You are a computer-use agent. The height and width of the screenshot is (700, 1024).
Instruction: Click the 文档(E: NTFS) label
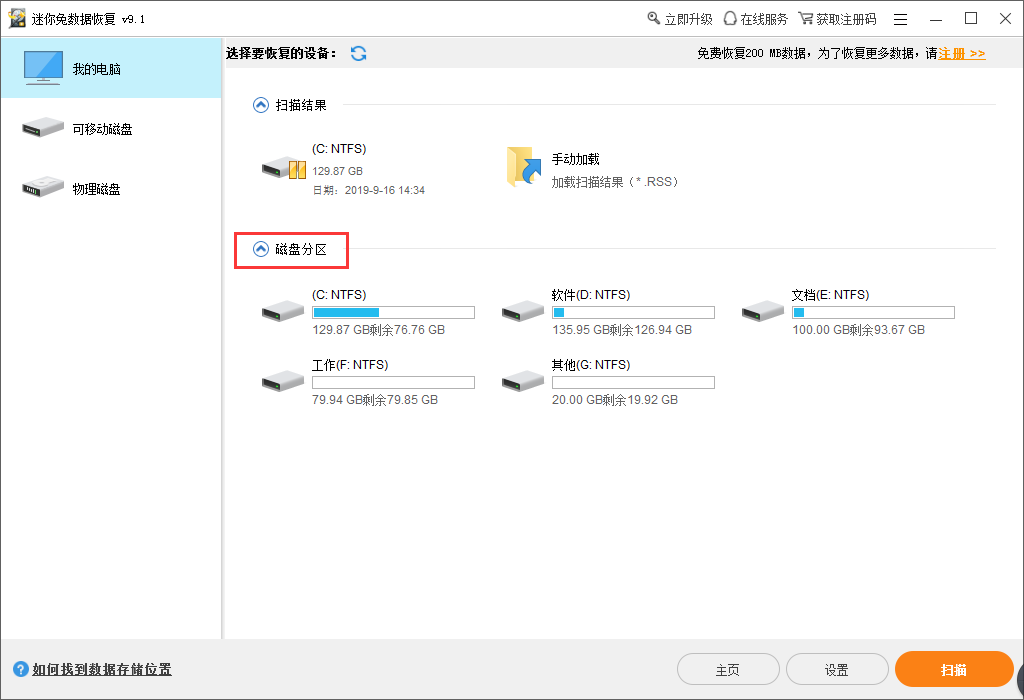[830, 294]
